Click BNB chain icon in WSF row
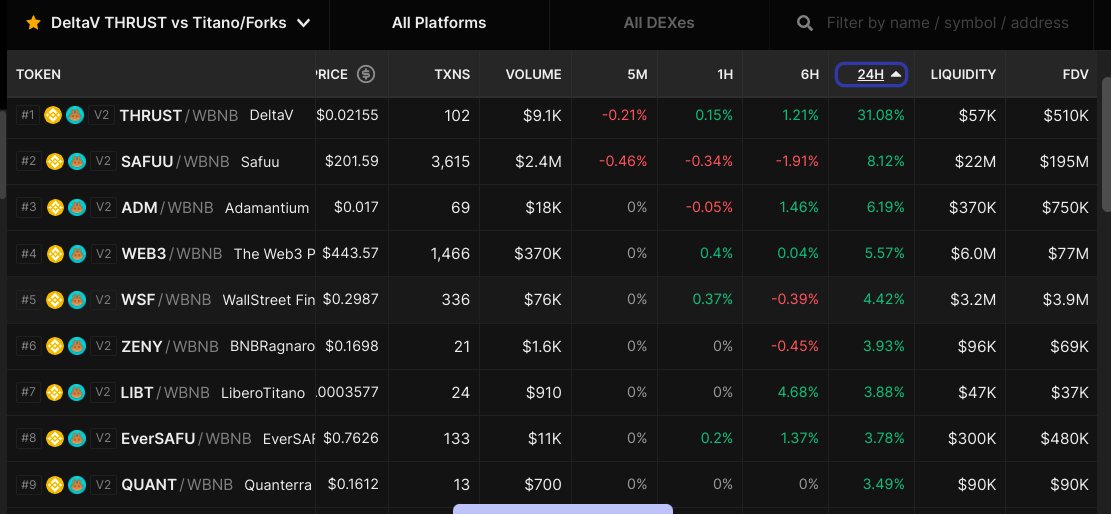 (x=55, y=300)
